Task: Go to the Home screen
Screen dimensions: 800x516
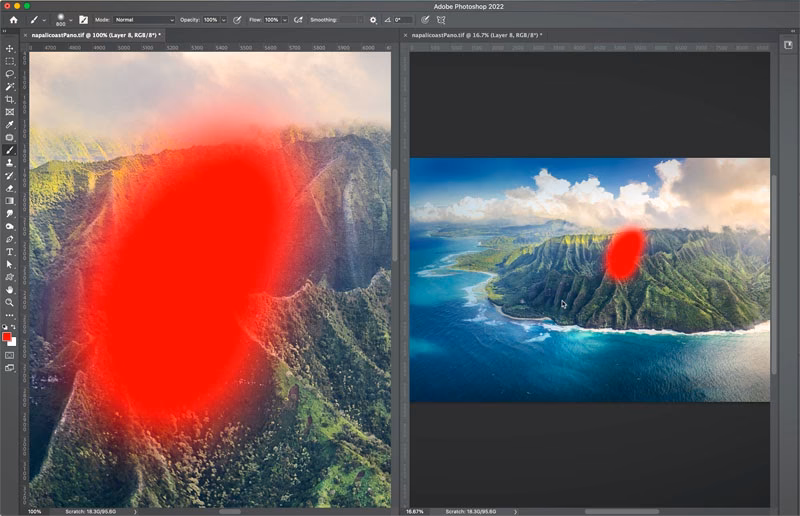Action: click(14, 20)
